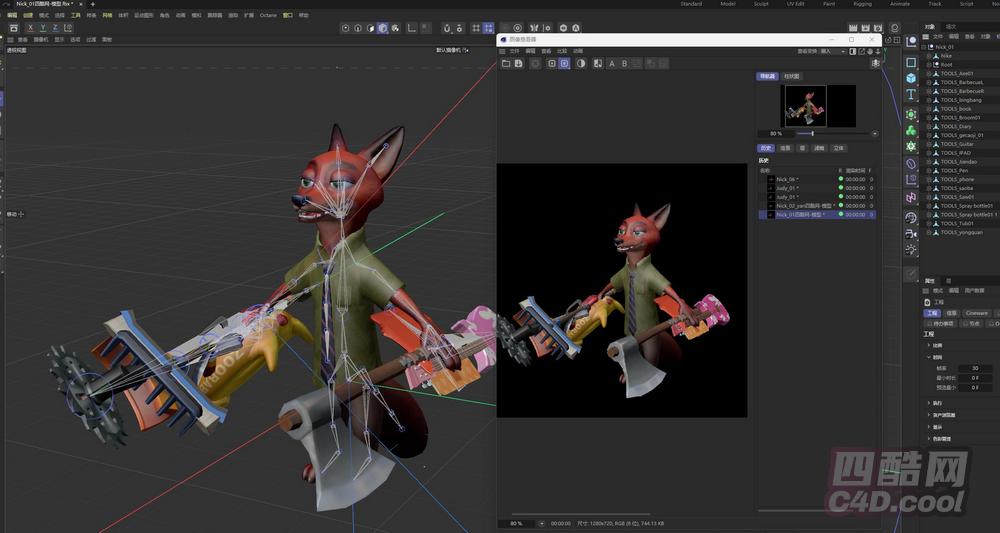
Task: Click the B compare button in Picture Viewer
Action: (x=624, y=63)
